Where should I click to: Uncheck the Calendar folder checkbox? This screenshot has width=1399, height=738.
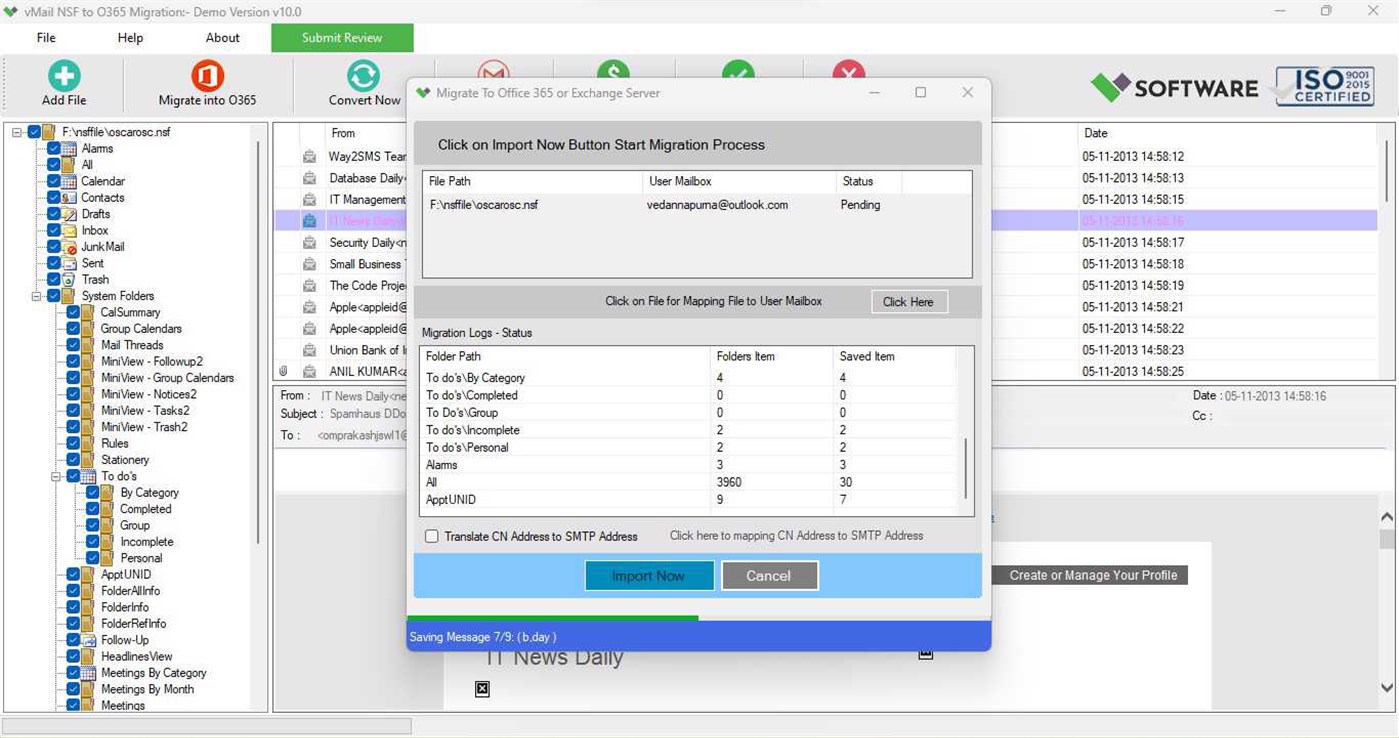[55, 181]
